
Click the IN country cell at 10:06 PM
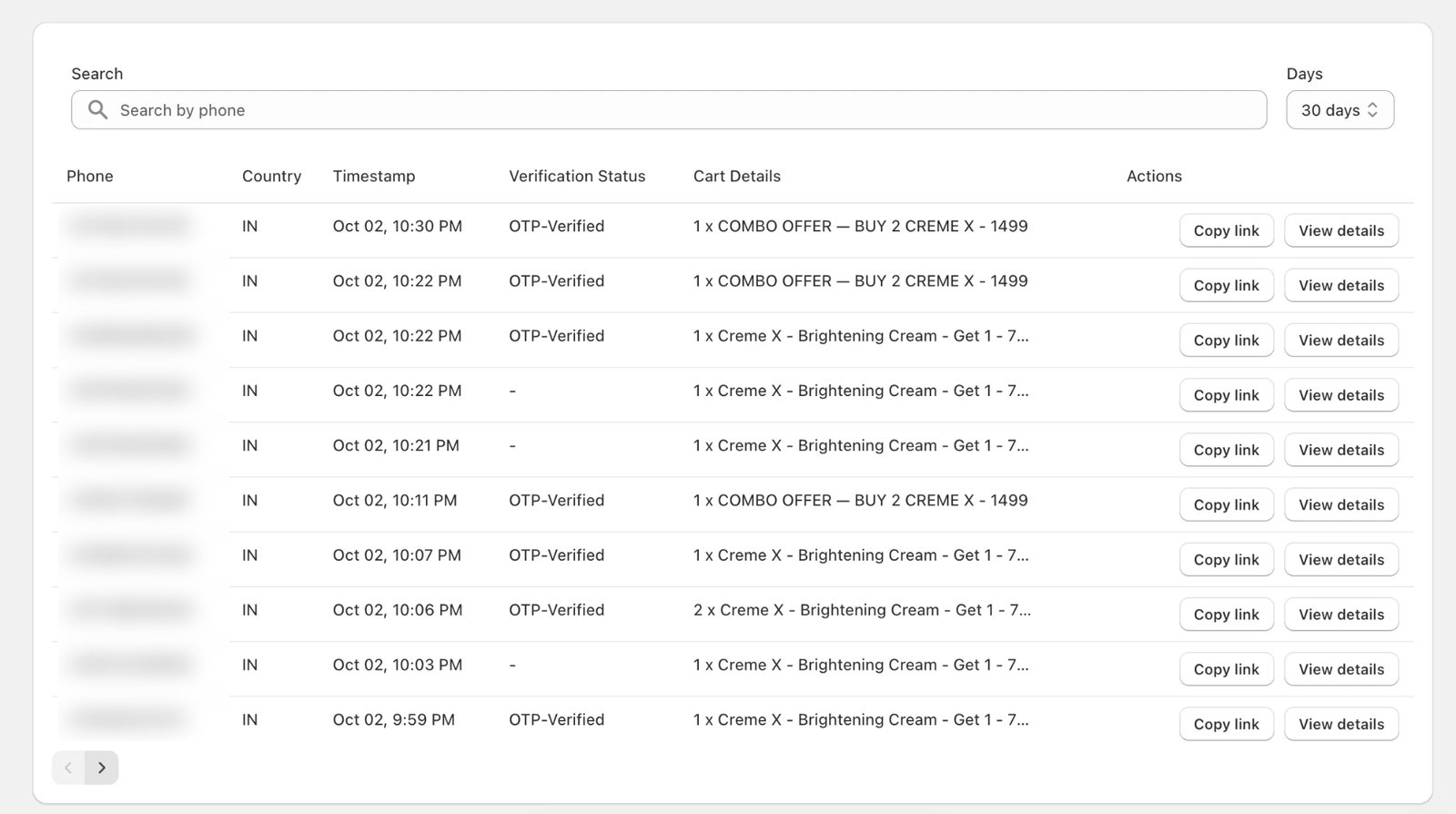[x=249, y=610]
